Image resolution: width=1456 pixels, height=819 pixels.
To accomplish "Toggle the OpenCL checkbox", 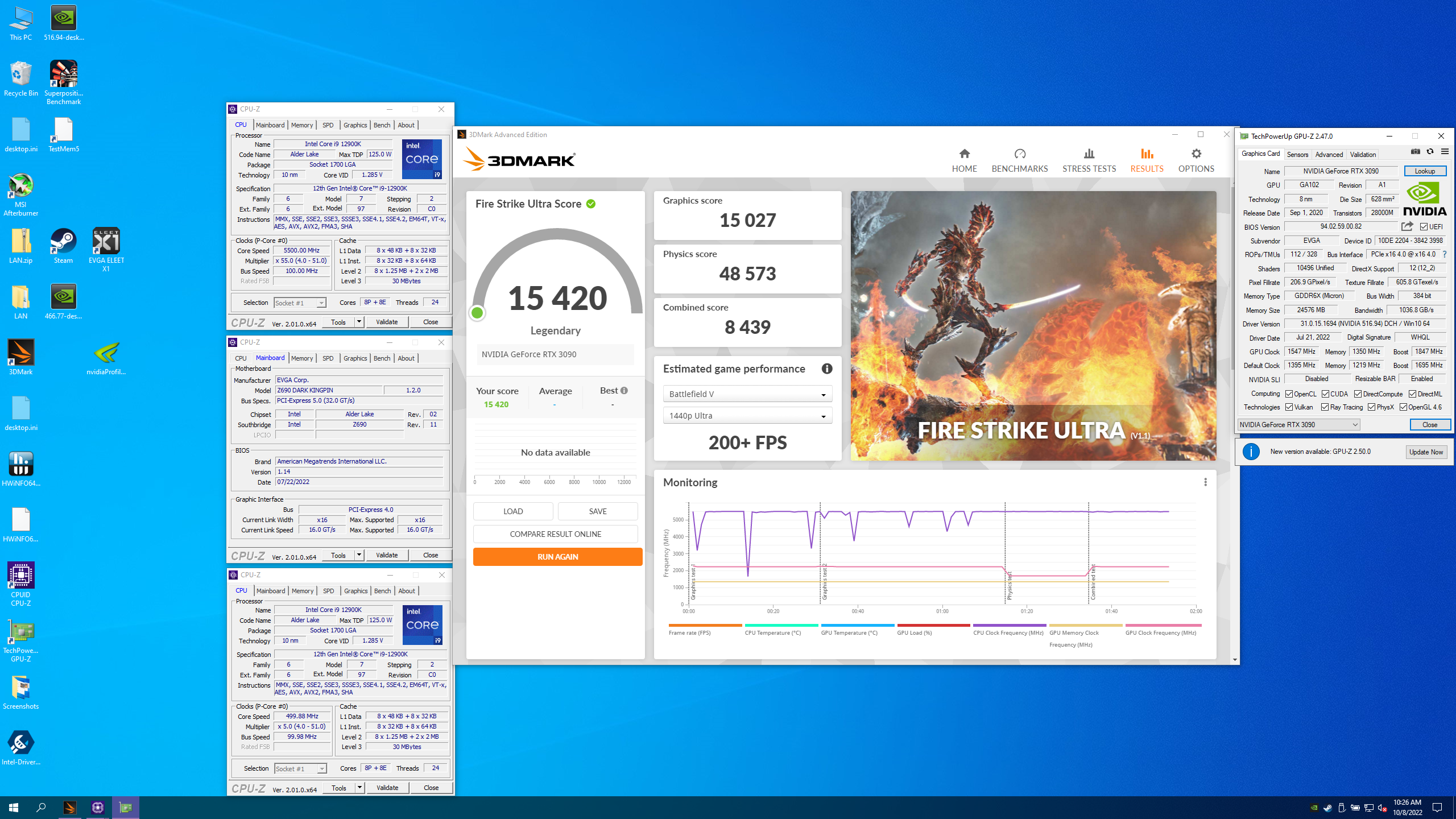I will (1289, 394).
